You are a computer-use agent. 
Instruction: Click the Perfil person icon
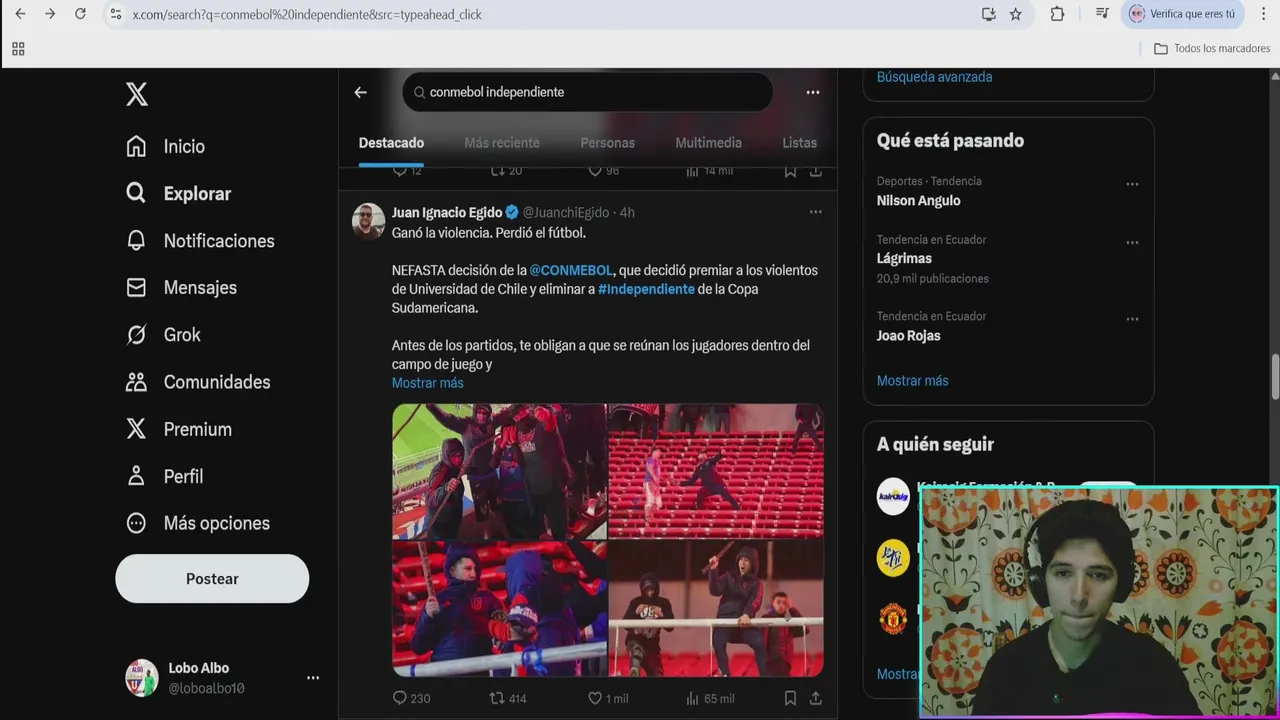[137, 476]
